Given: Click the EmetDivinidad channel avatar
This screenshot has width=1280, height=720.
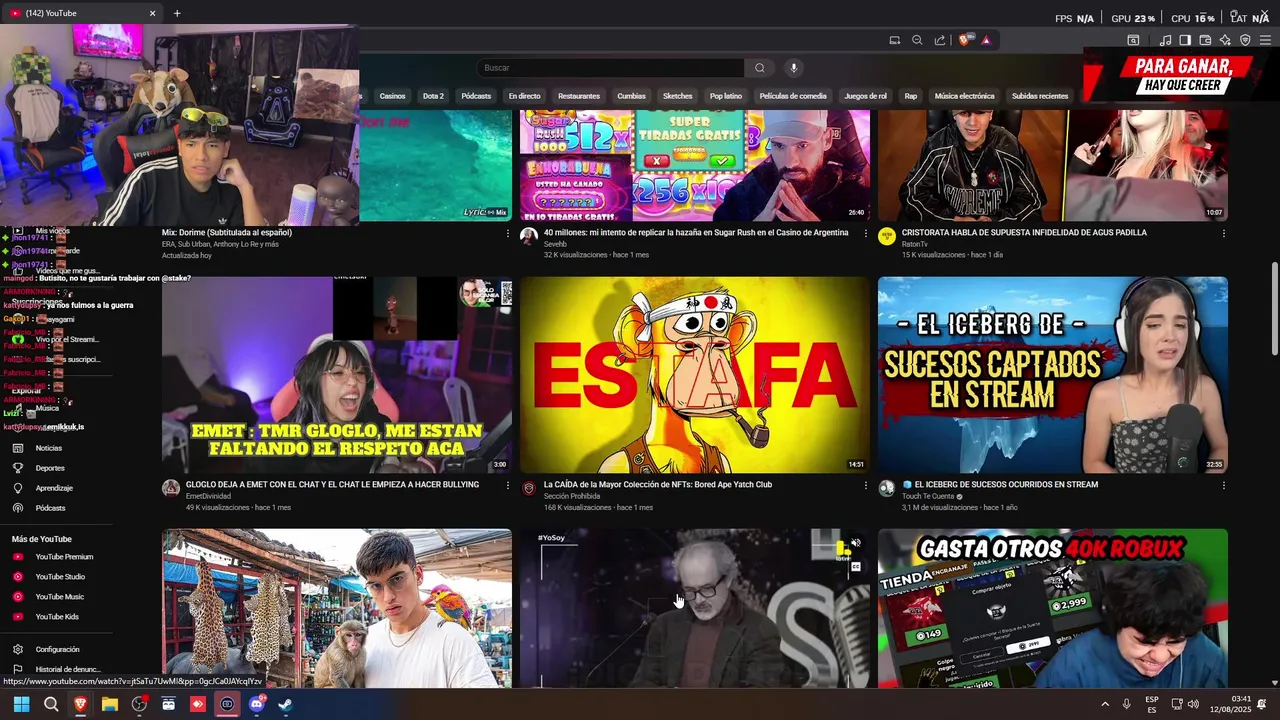Looking at the screenshot, I should pos(171,488).
